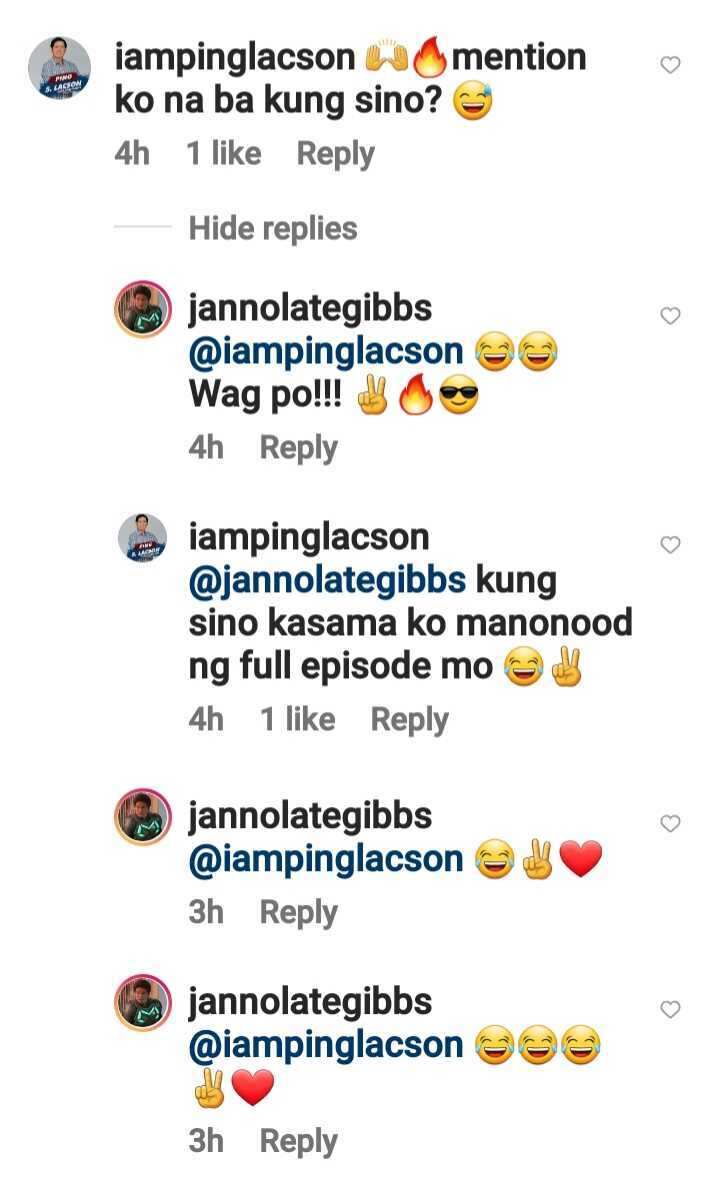Open iampinglacson username on the top comment
The width and height of the screenshot is (720, 1204).
pyautogui.click(x=235, y=58)
